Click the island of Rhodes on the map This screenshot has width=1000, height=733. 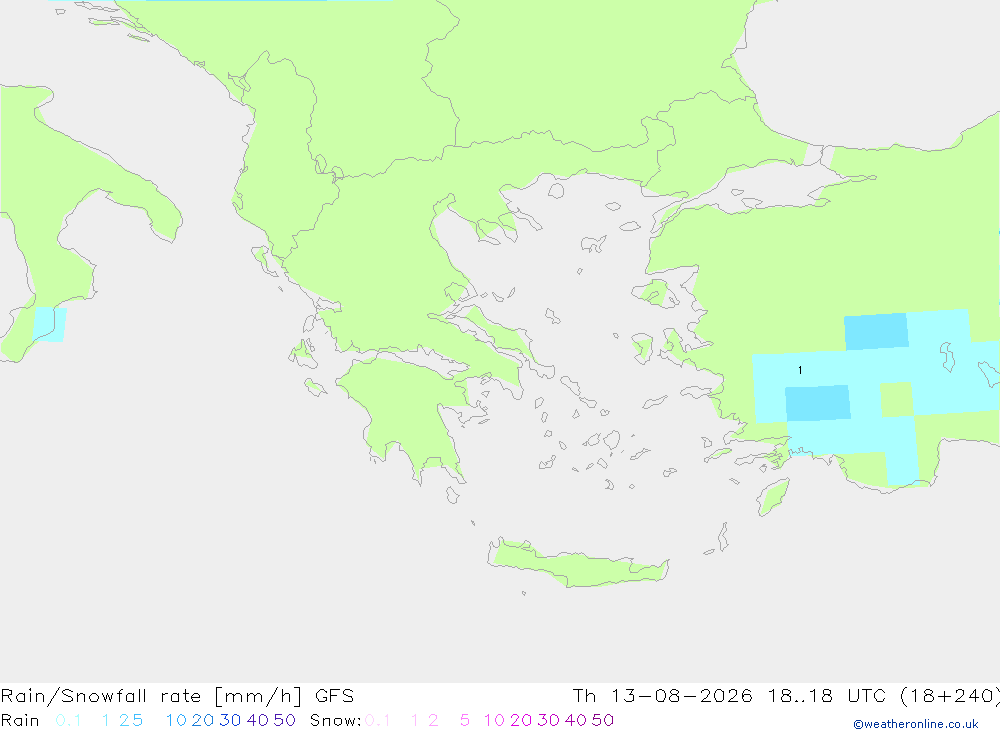[x=773, y=498]
